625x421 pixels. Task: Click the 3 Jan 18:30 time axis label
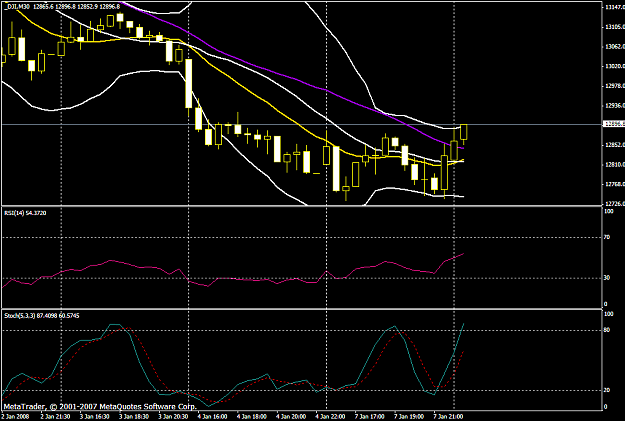[134, 417]
